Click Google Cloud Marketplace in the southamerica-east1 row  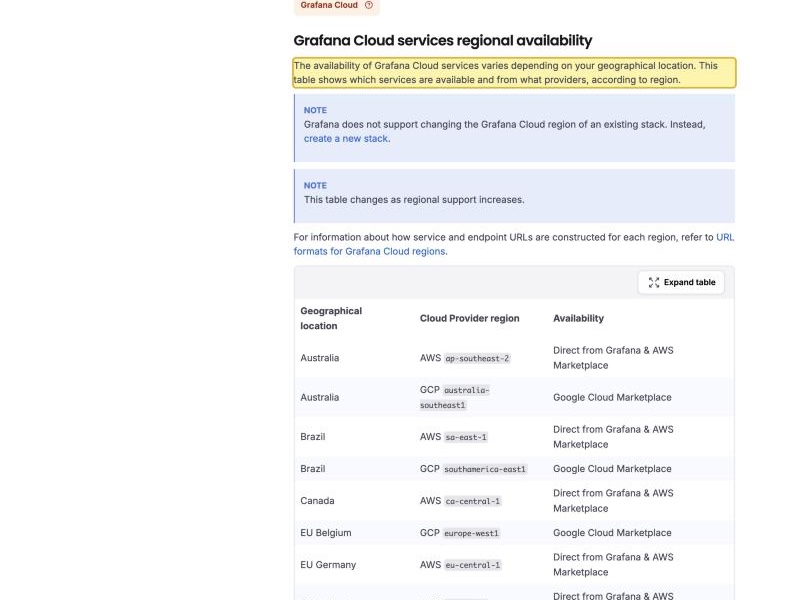(612, 468)
